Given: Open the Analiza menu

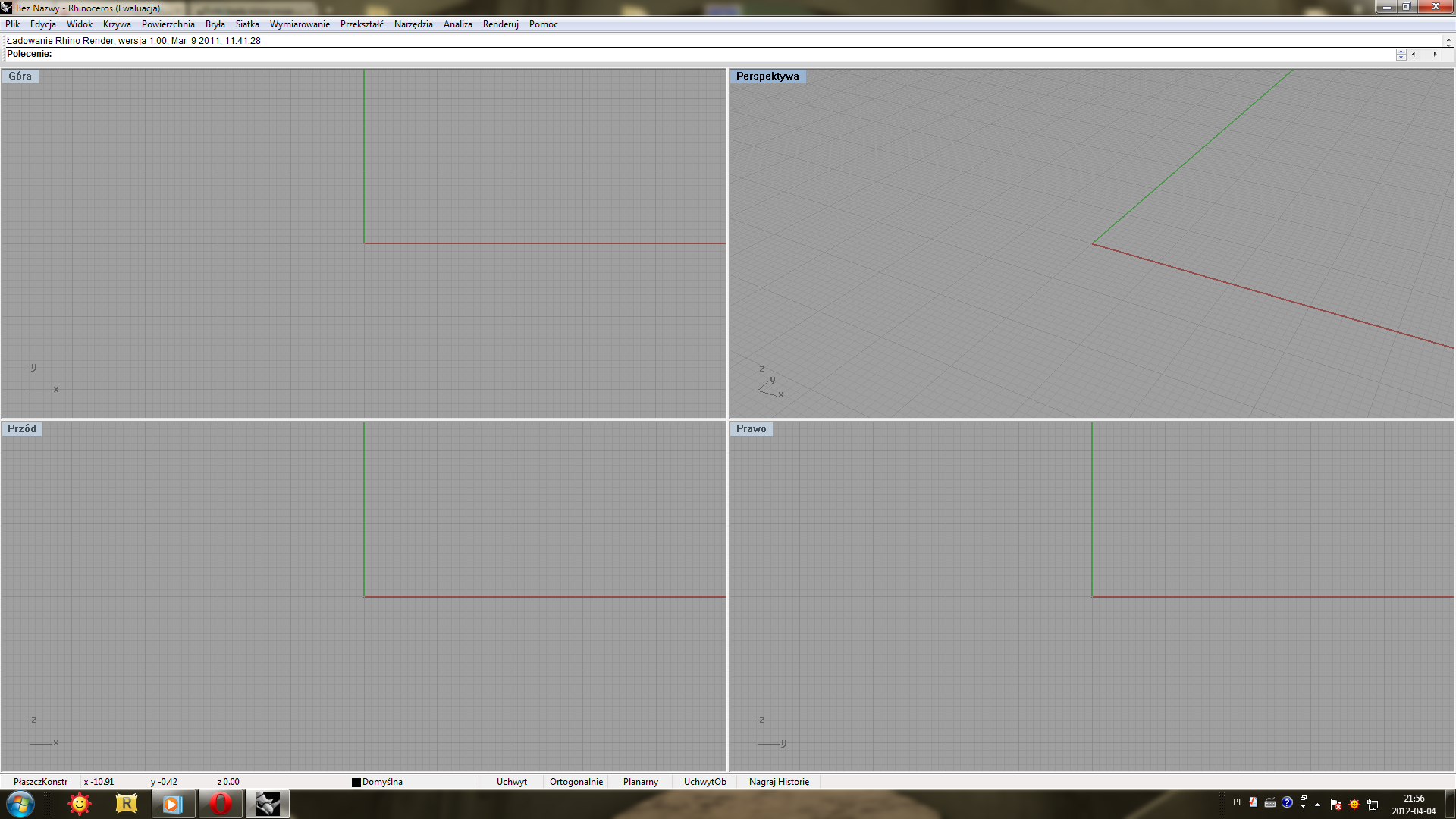Looking at the screenshot, I should (x=458, y=24).
